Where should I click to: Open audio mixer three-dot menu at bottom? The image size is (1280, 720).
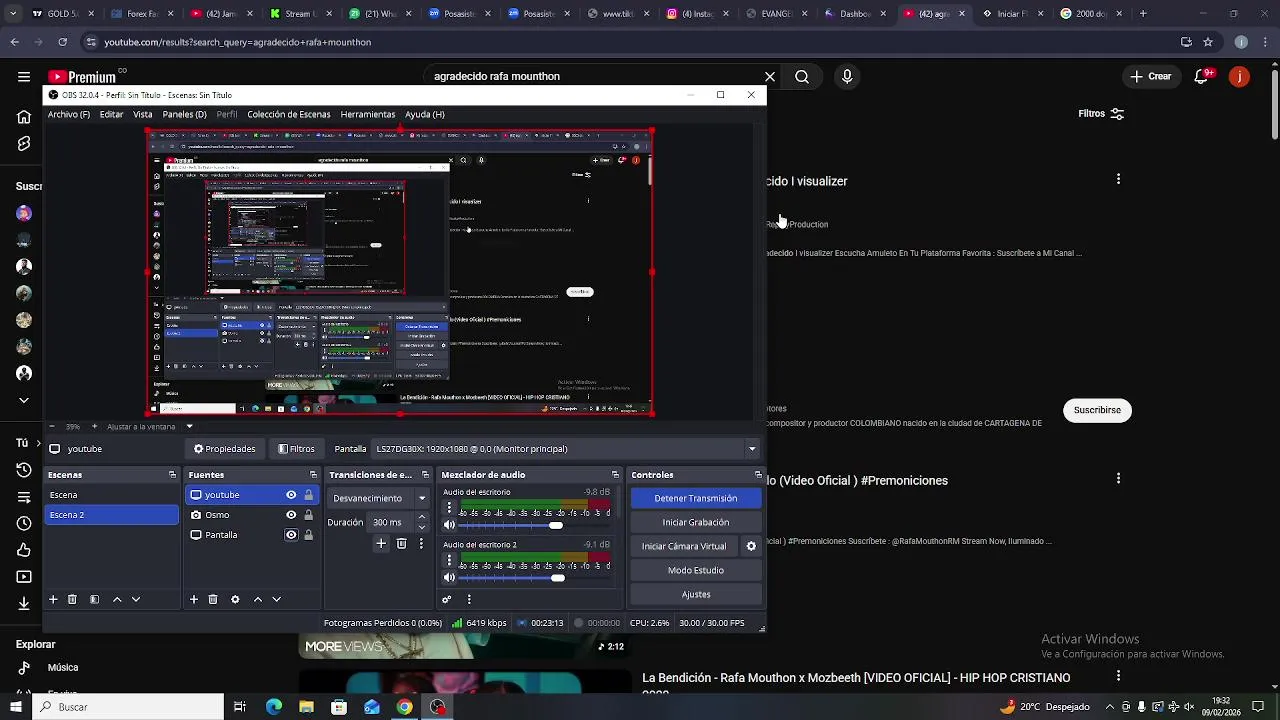click(469, 599)
